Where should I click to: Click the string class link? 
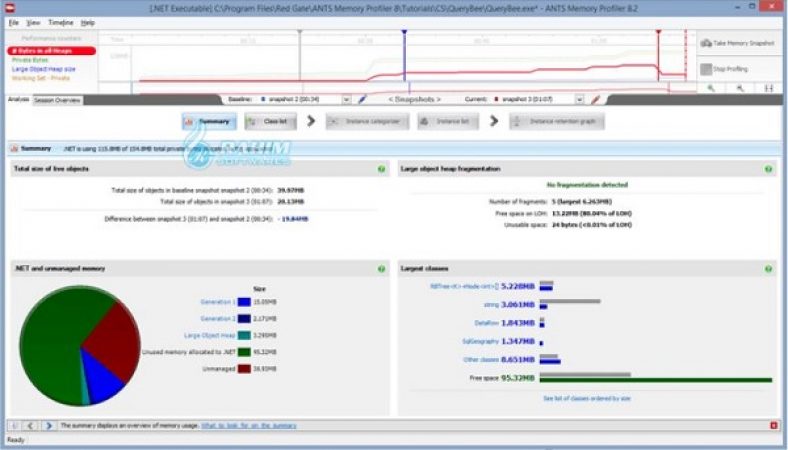[491, 305]
